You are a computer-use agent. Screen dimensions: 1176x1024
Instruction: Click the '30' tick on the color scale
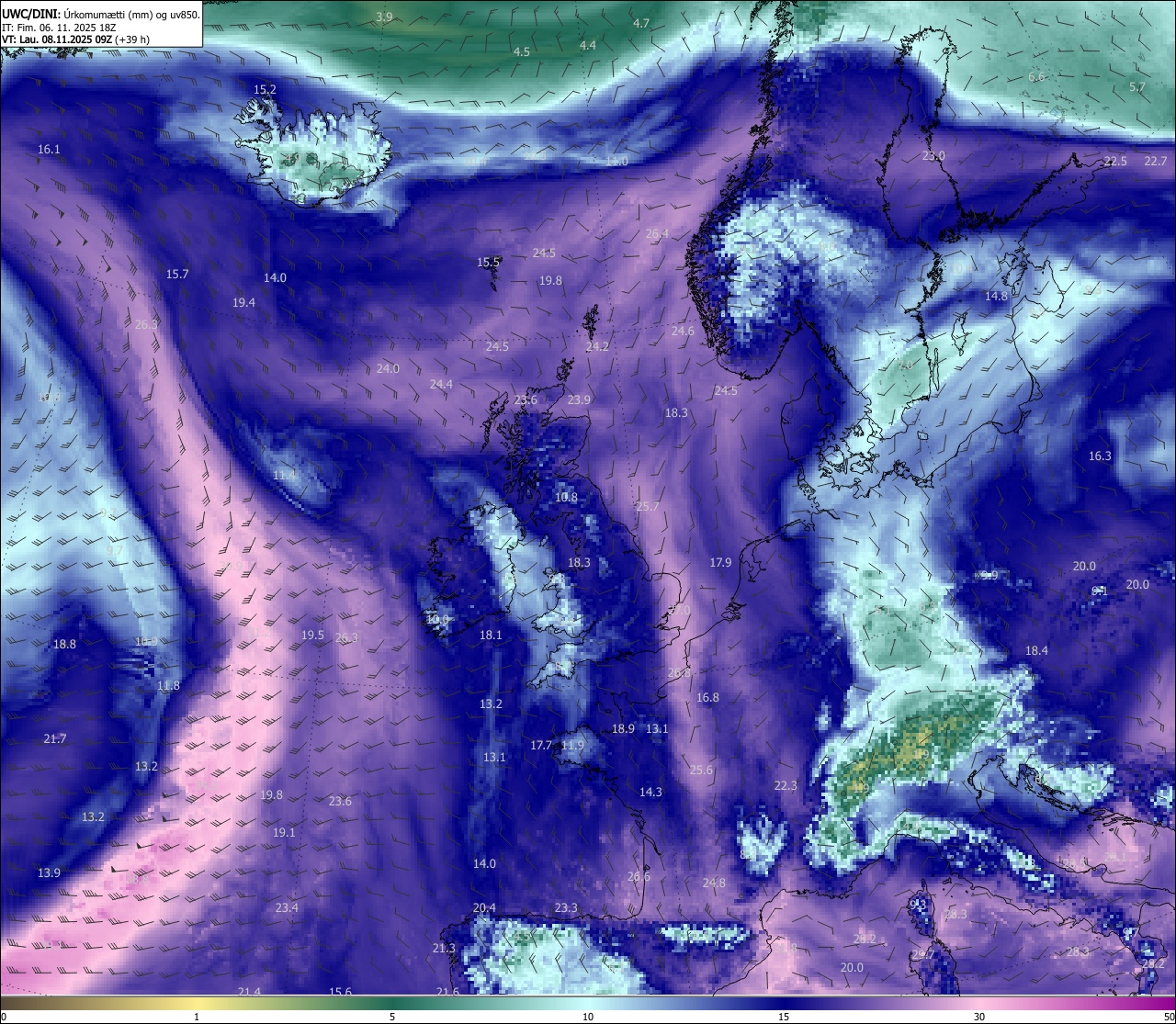pyautogui.click(x=979, y=1017)
